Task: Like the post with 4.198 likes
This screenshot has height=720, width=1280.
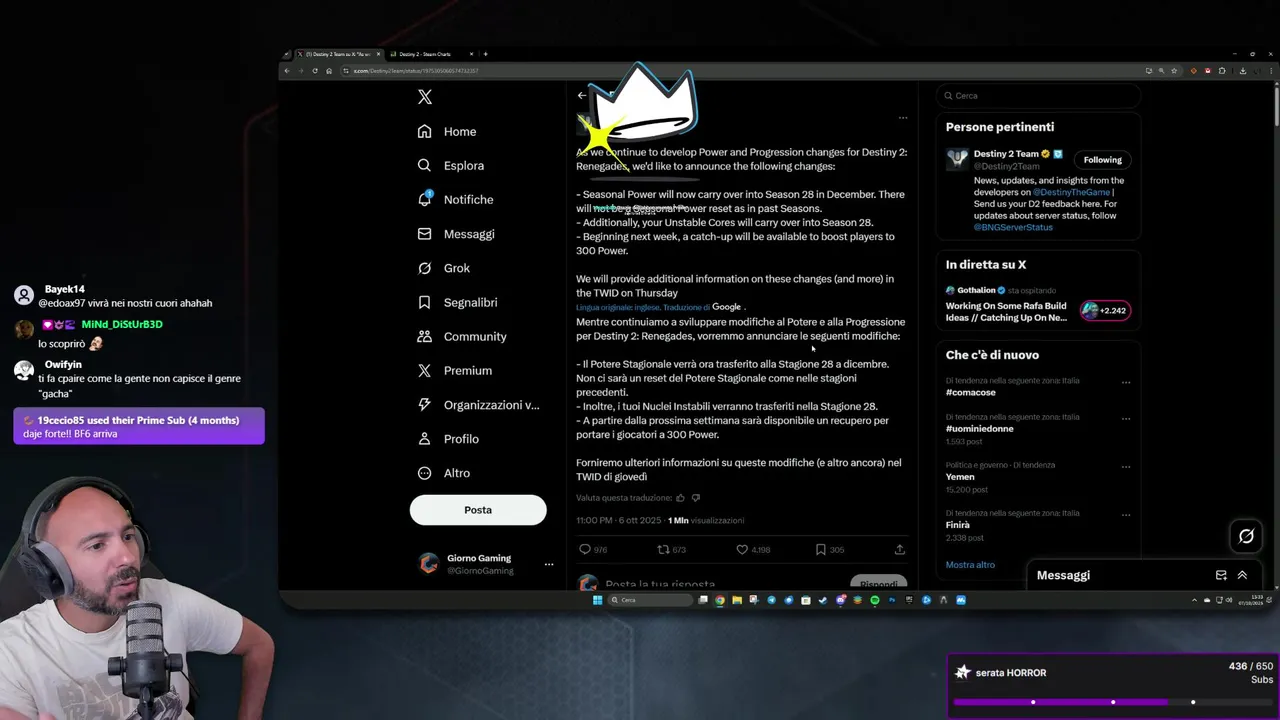Action: point(753,549)
